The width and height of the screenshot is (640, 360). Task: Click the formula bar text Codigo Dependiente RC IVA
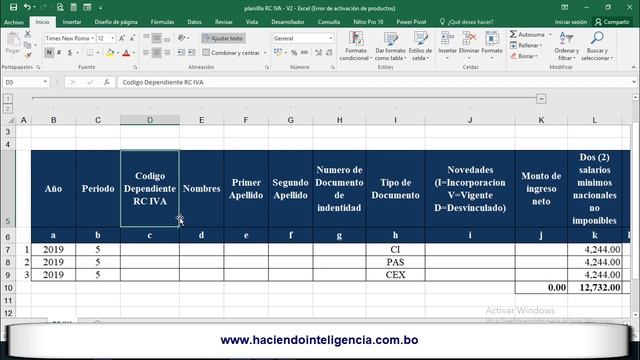pyautogui.click(x=163, y=82)
